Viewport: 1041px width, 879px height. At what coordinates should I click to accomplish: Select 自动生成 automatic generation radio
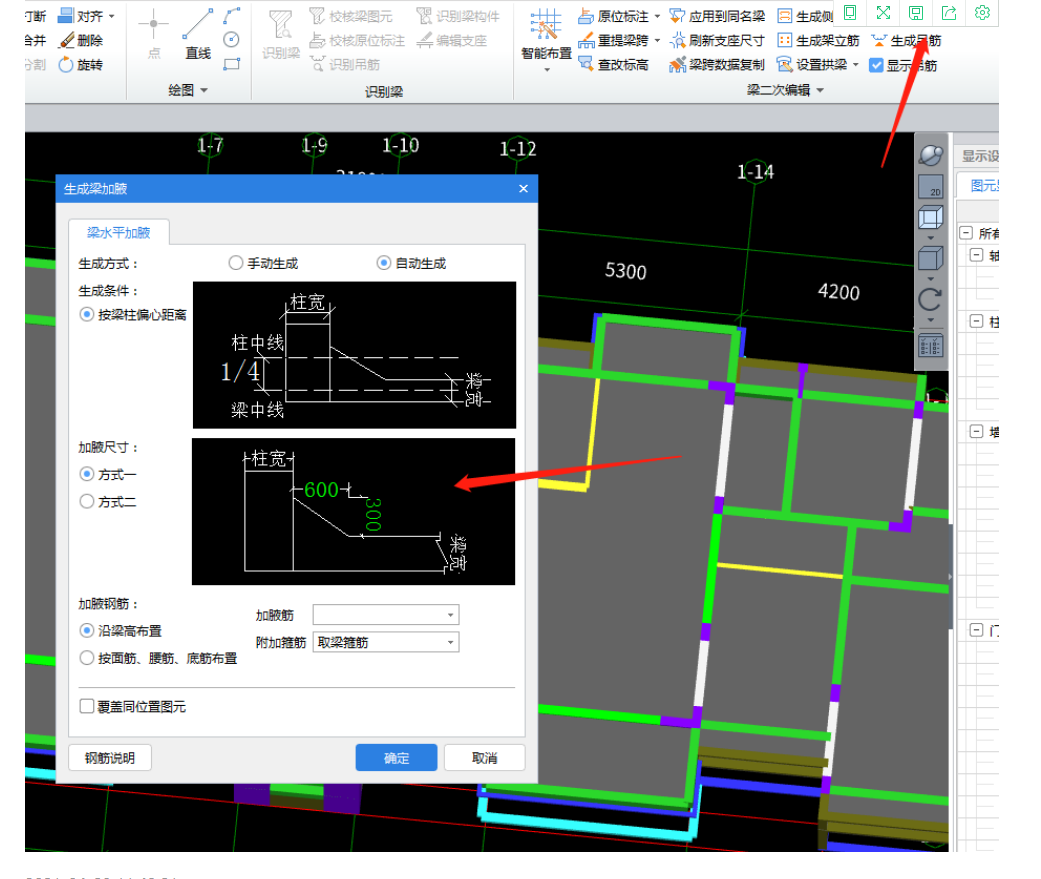tap(412, 263)
